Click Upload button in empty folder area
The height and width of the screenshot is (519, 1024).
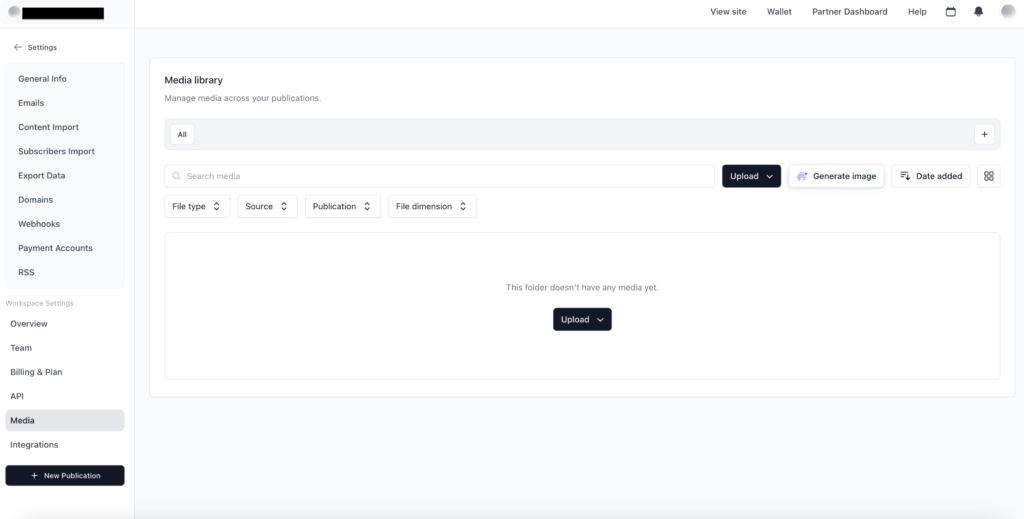[582, 320]
